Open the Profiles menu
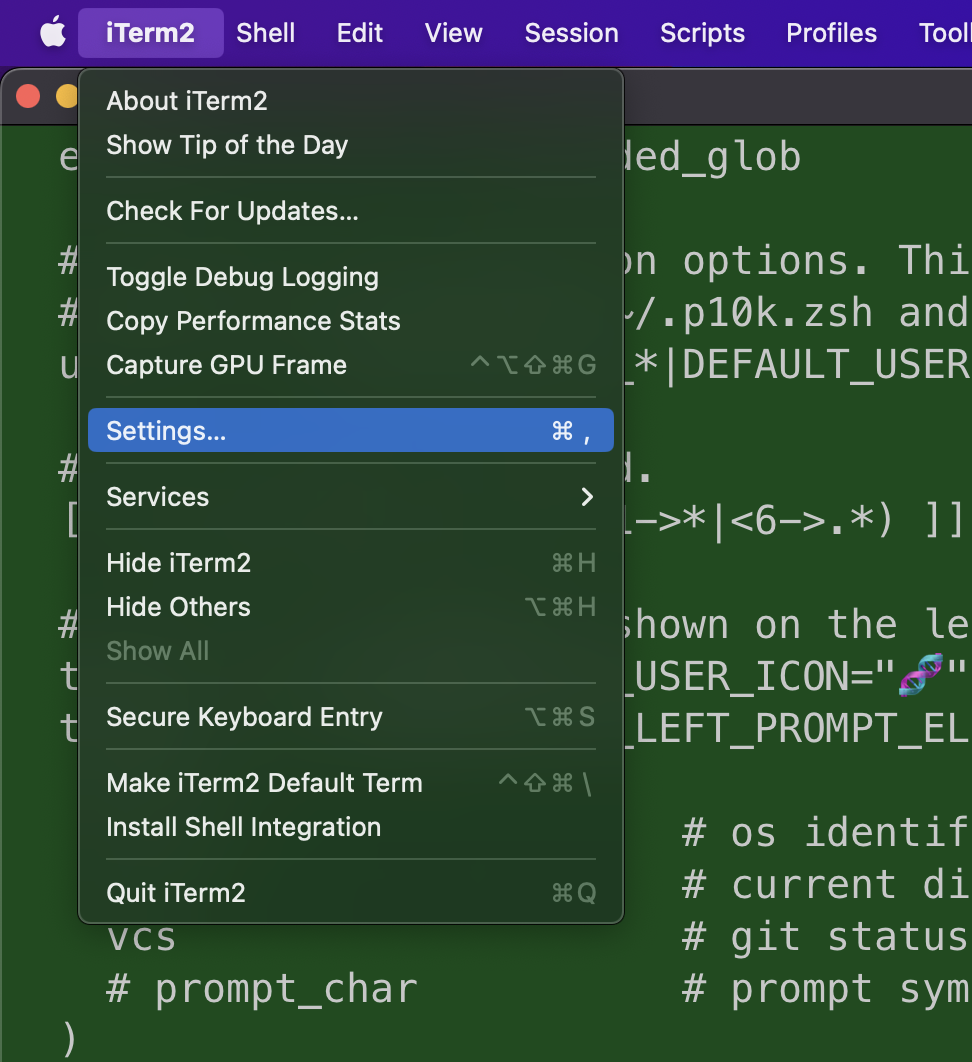Screen dimensions: 972x1062 pyautogui.click(x=831, y=33)
